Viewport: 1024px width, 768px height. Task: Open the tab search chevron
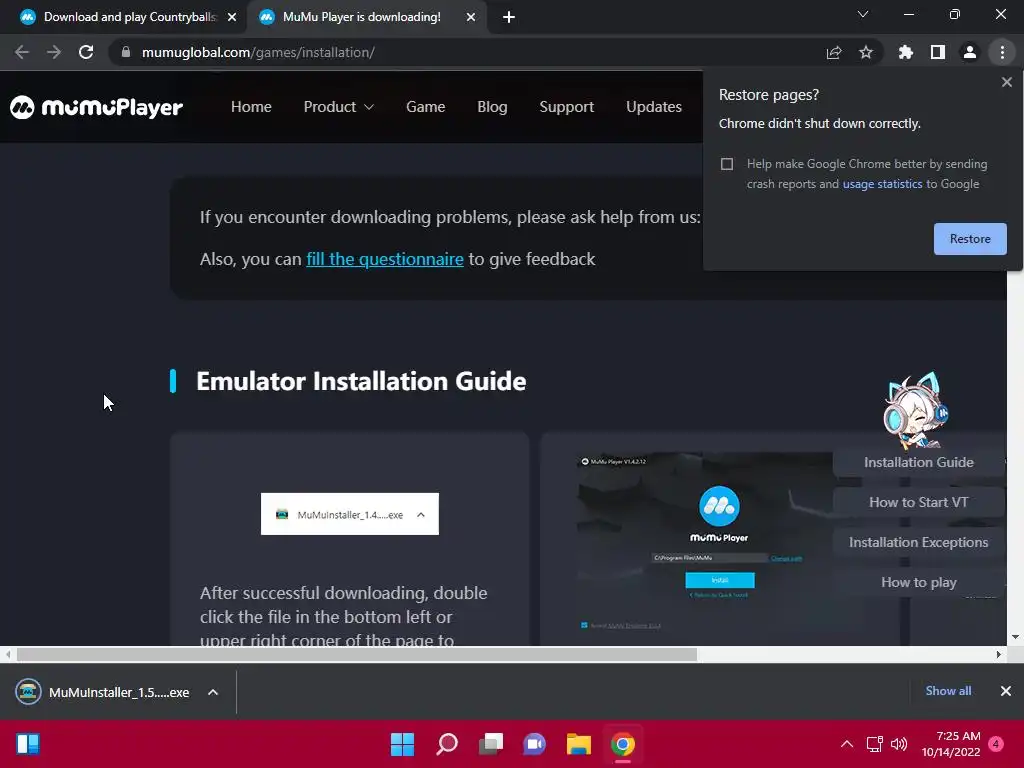863,14
